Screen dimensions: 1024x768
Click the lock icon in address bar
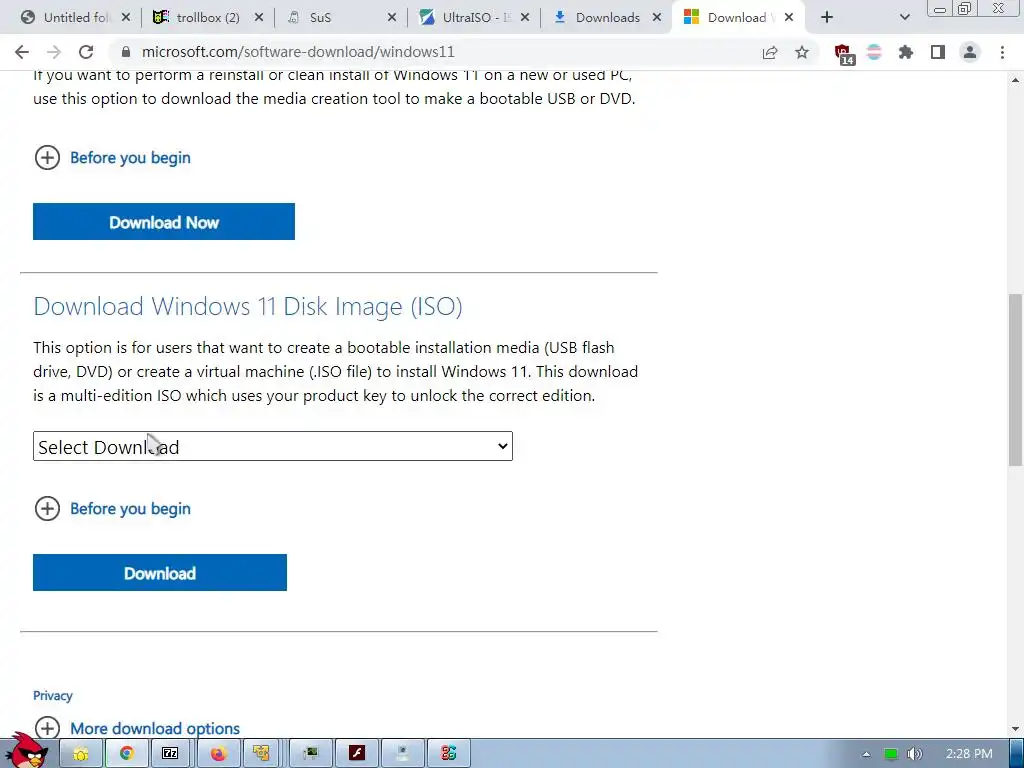(x=126, y=52)
